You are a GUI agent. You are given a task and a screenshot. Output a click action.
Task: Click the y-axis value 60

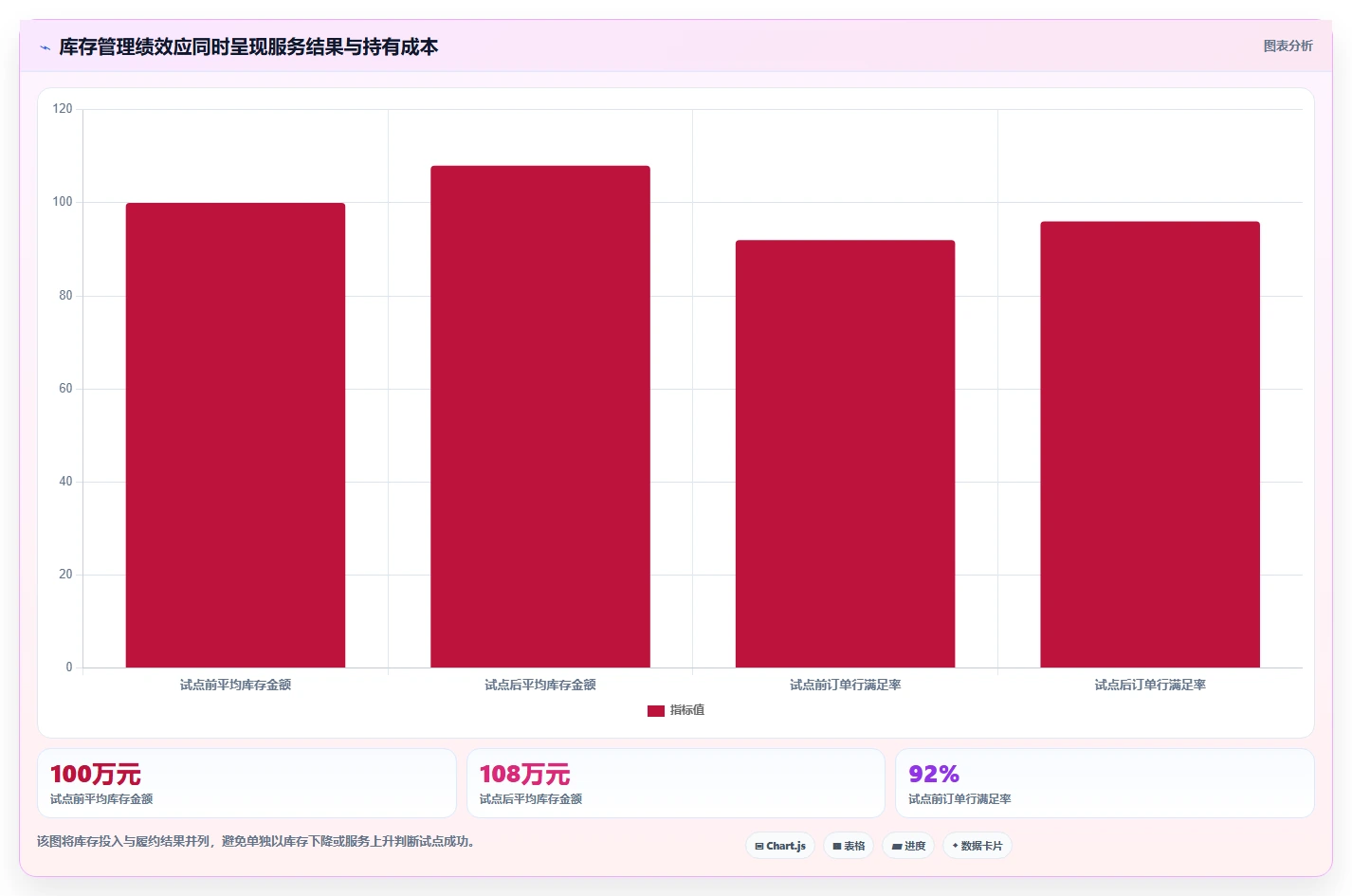click(x=65, y=389)
